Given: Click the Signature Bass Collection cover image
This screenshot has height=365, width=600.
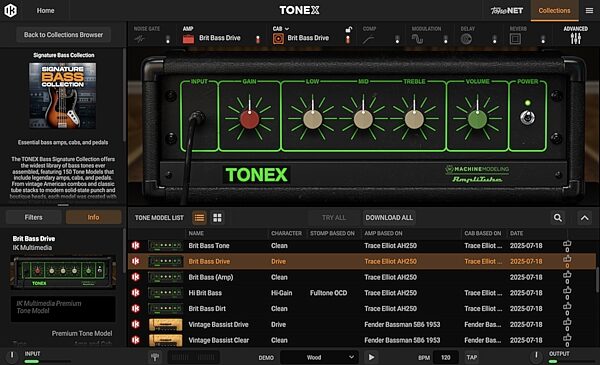Looking at the screenshot, I should tap(63, 96).
